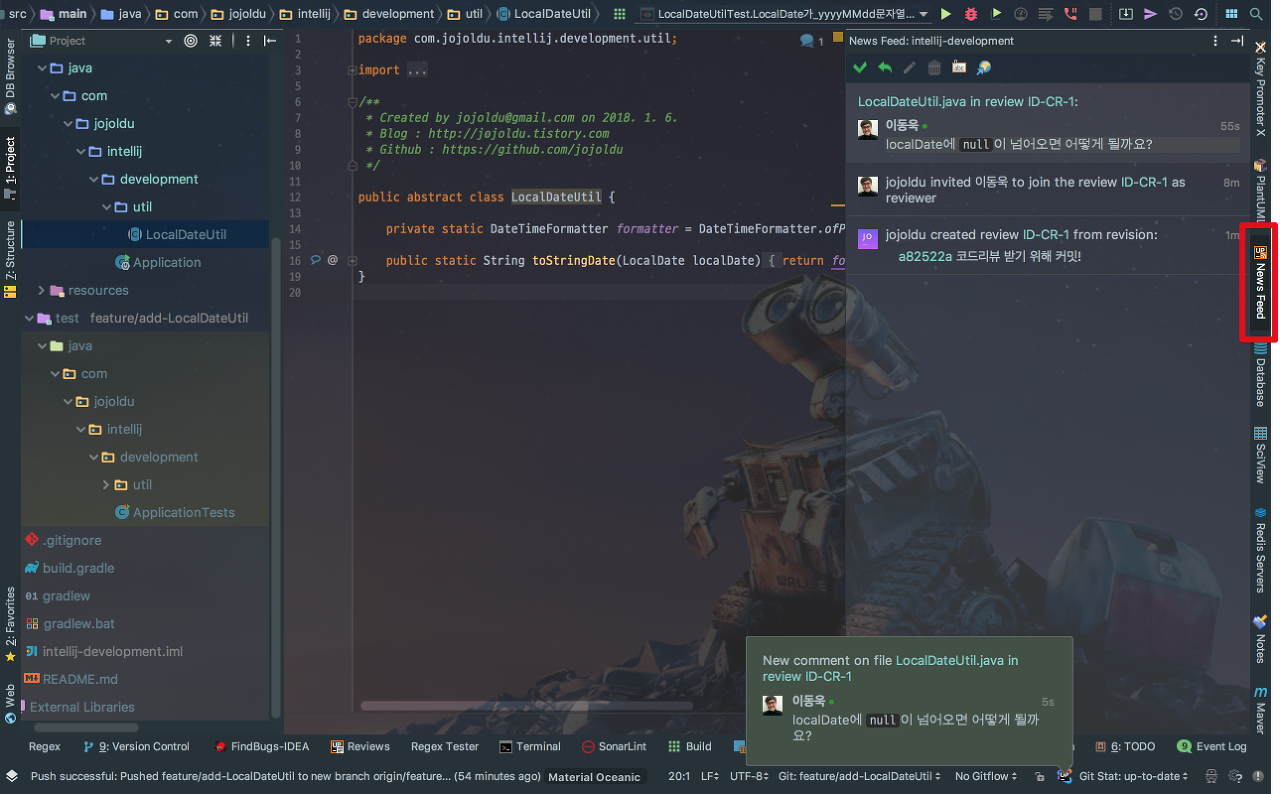This screenshot has height=794, width=1280.
Task: Click cursor position 20:1 in status bar
Action: click(678, 776)
